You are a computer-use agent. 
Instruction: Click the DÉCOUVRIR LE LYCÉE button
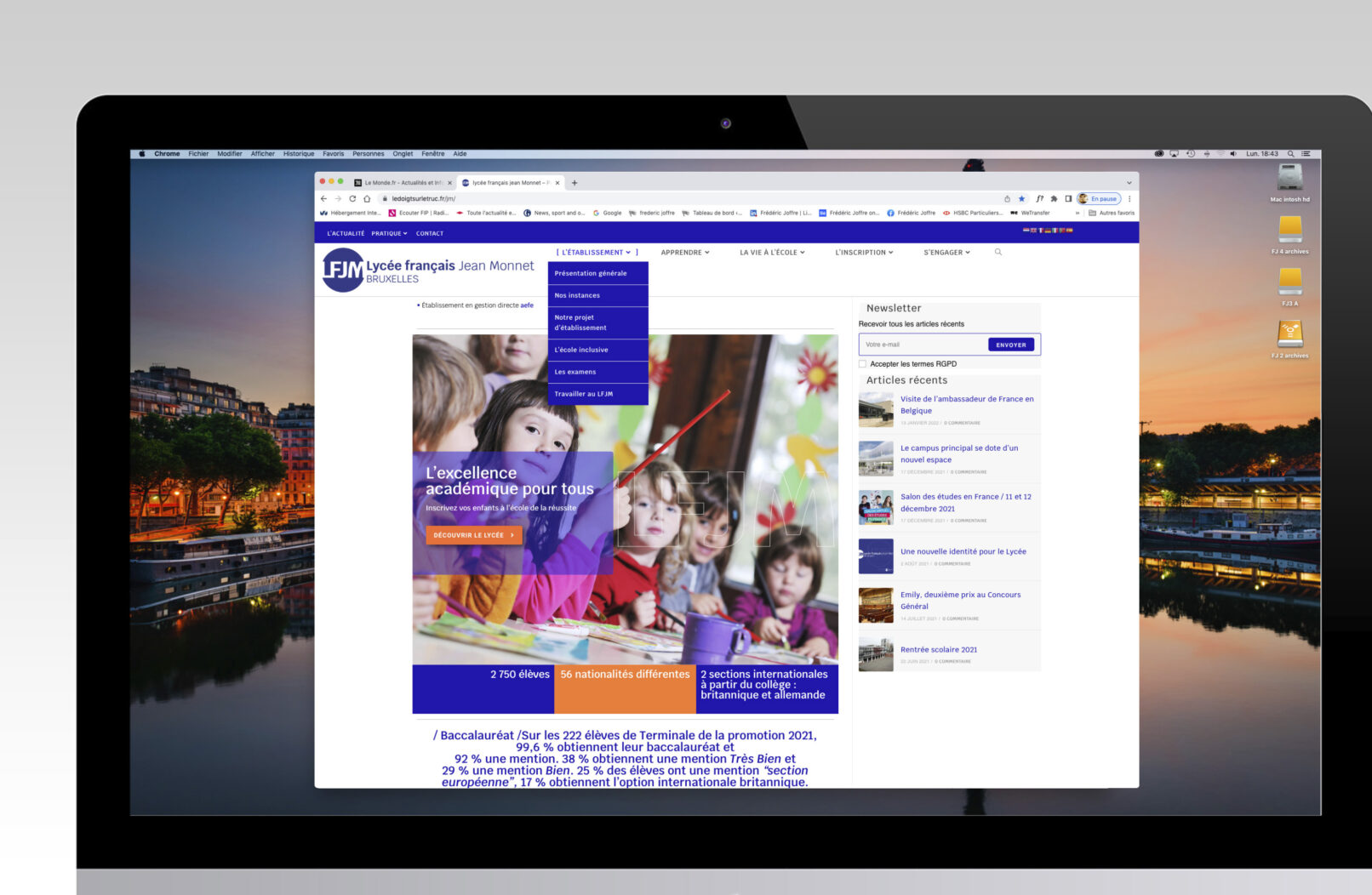coord(473,535)
